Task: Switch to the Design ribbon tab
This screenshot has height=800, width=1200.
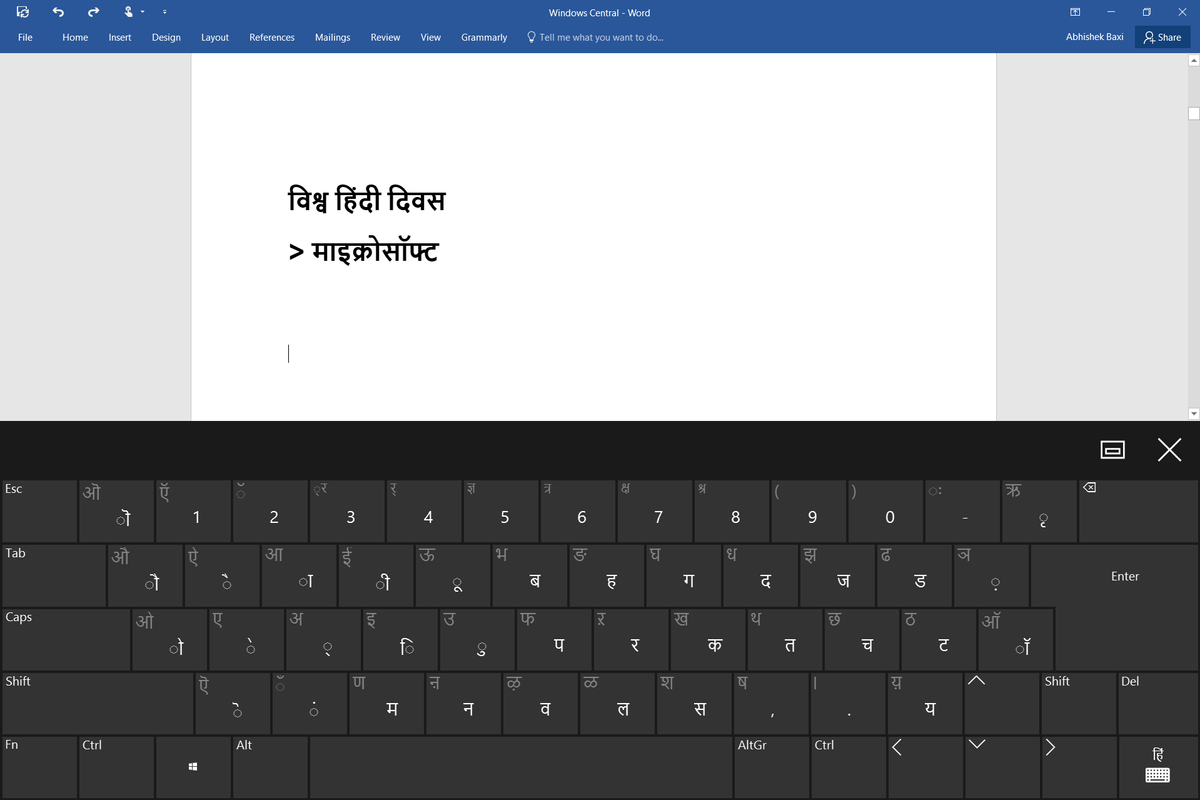Action: [x=166, y=37]
